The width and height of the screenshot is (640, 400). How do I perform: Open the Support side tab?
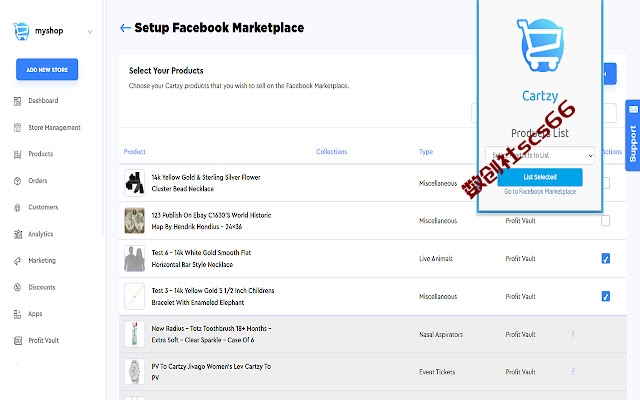633,136
